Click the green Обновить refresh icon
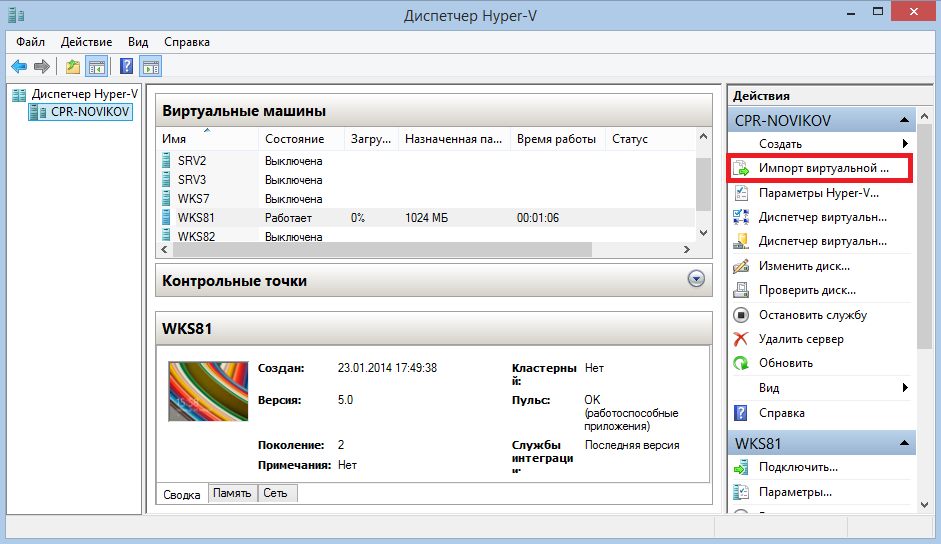941x544 pixels. pos(741,363)
